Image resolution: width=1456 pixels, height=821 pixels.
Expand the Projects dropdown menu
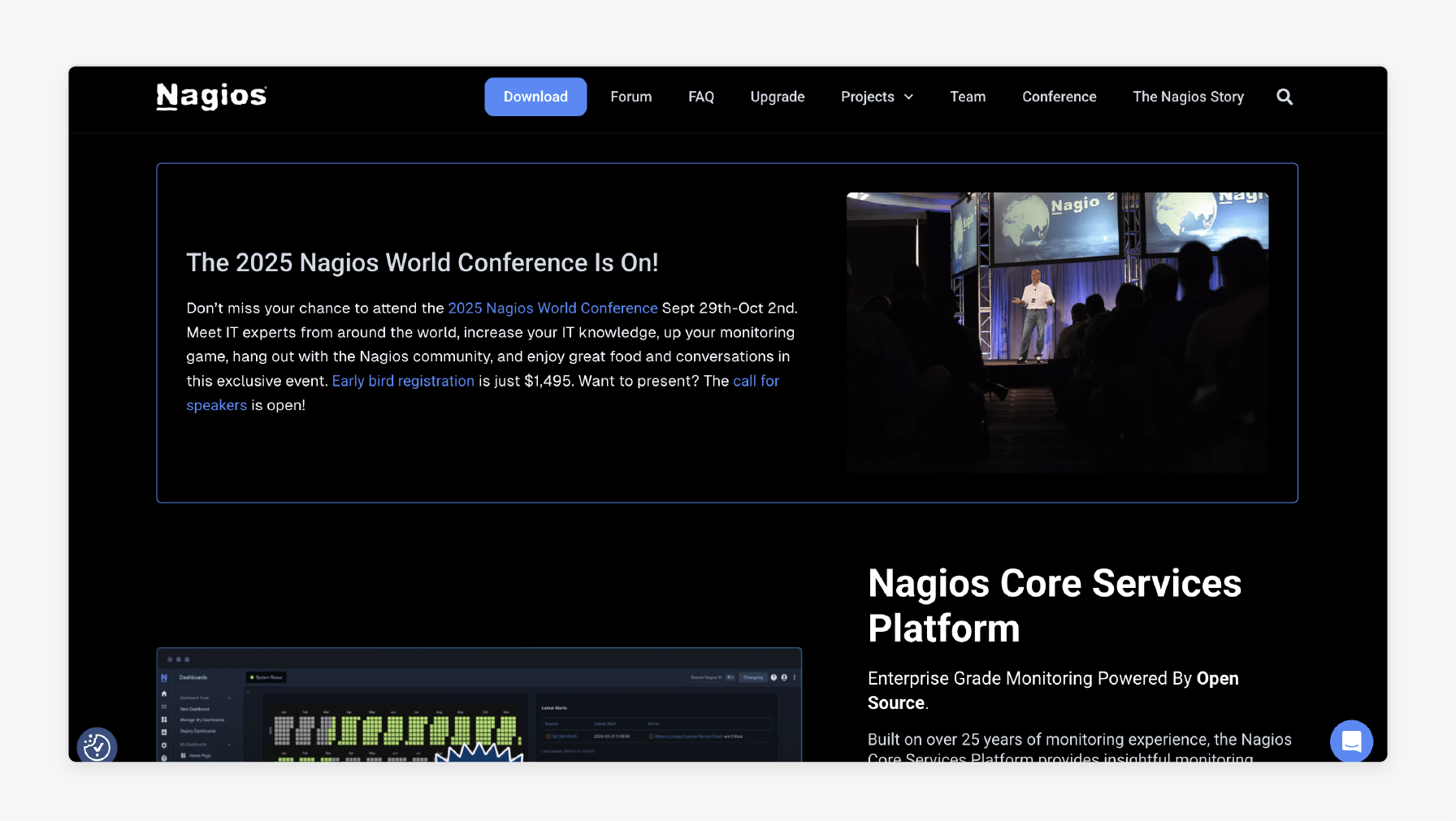877,97
